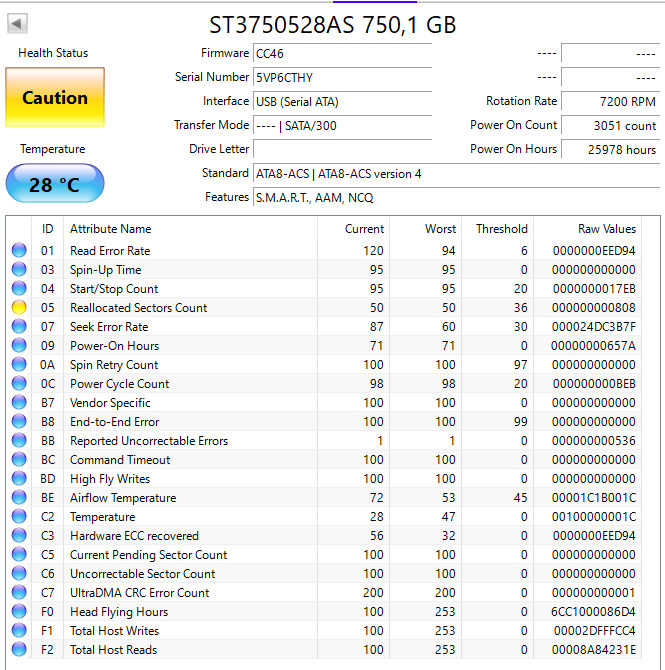Click the blue icon beside Spin-Up Time
This screenshot has width=665, height=670.
click(x=18, y=270)
